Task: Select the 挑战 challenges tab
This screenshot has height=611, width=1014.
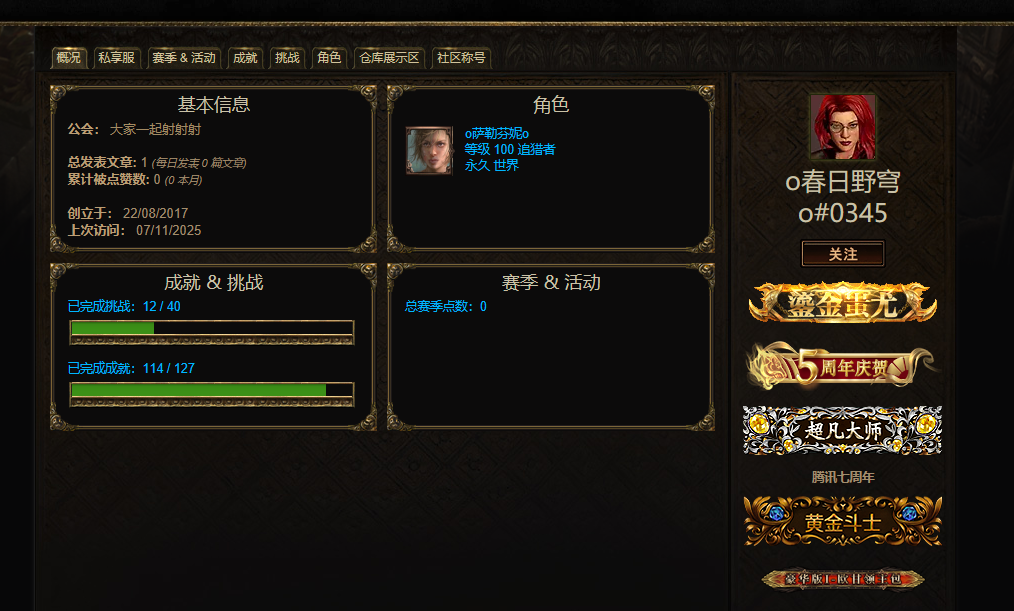Action: [287, 58]
